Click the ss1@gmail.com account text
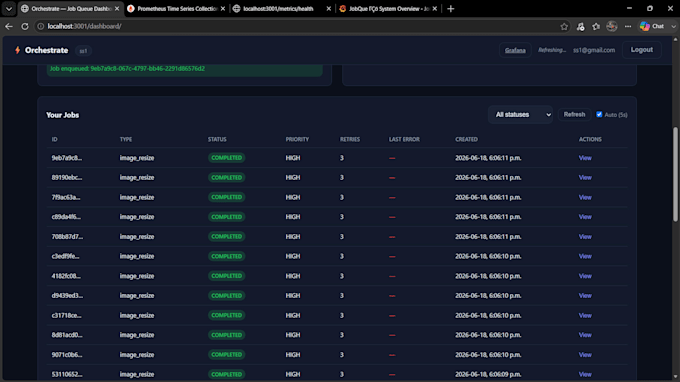 [594, 50]
